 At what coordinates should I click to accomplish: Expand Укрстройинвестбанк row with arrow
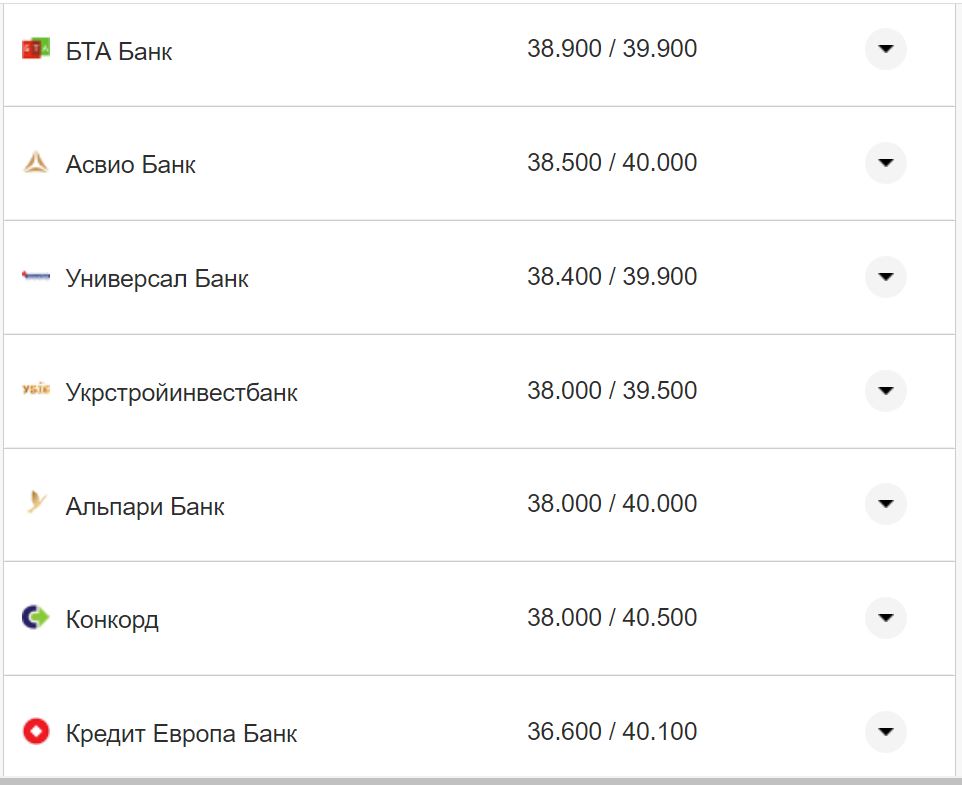coord(885,391)
